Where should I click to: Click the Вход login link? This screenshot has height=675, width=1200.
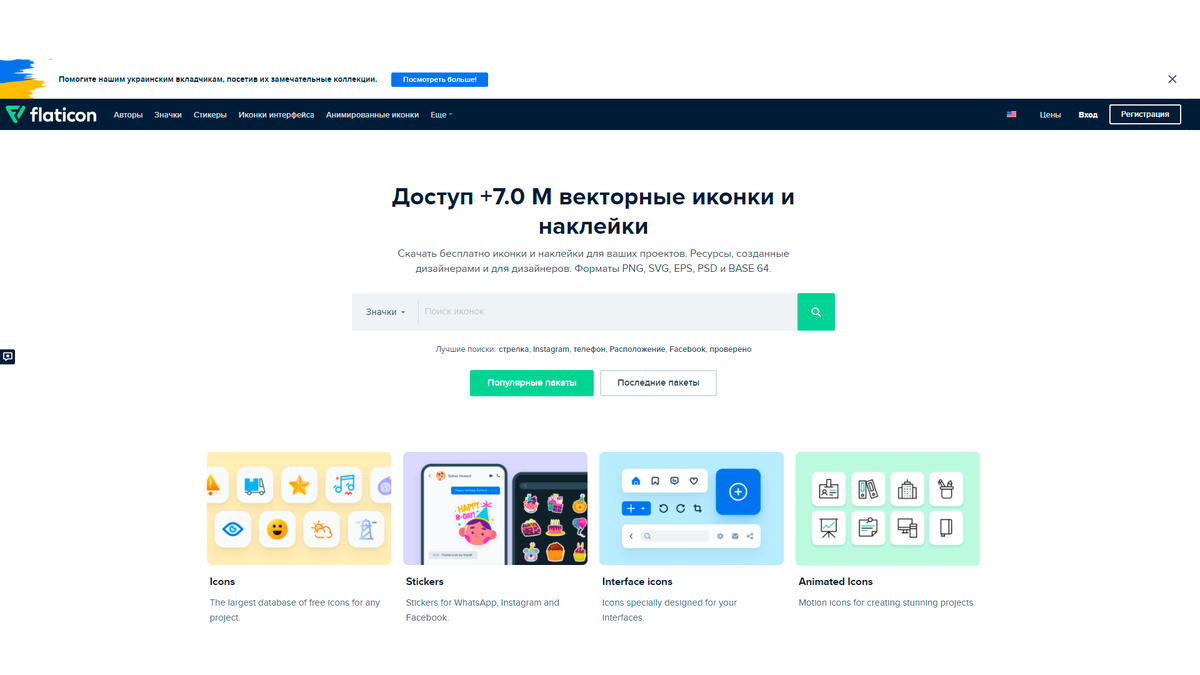click(x=1088, y=114)
